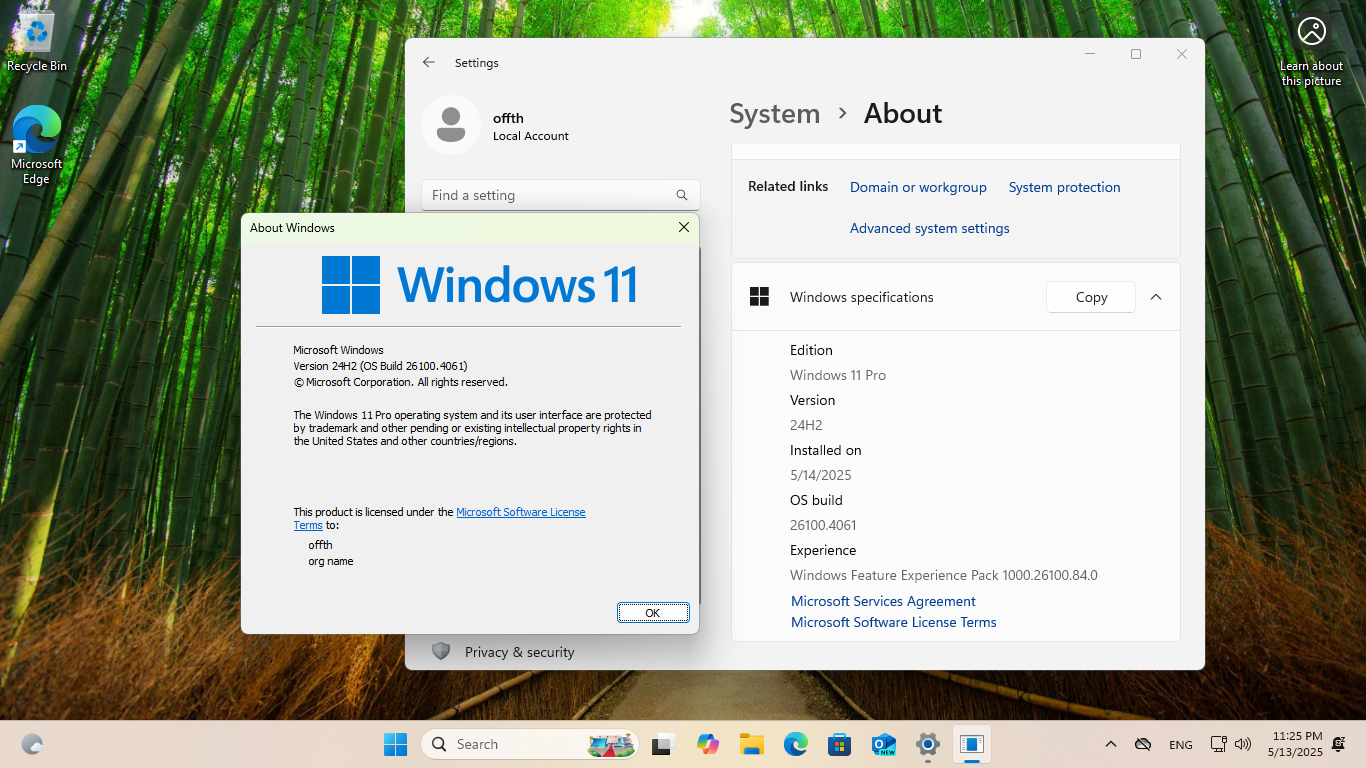1366x768 pixels.
Task: Click the About Windows title bar text
Action: click(x=292, y=228)
